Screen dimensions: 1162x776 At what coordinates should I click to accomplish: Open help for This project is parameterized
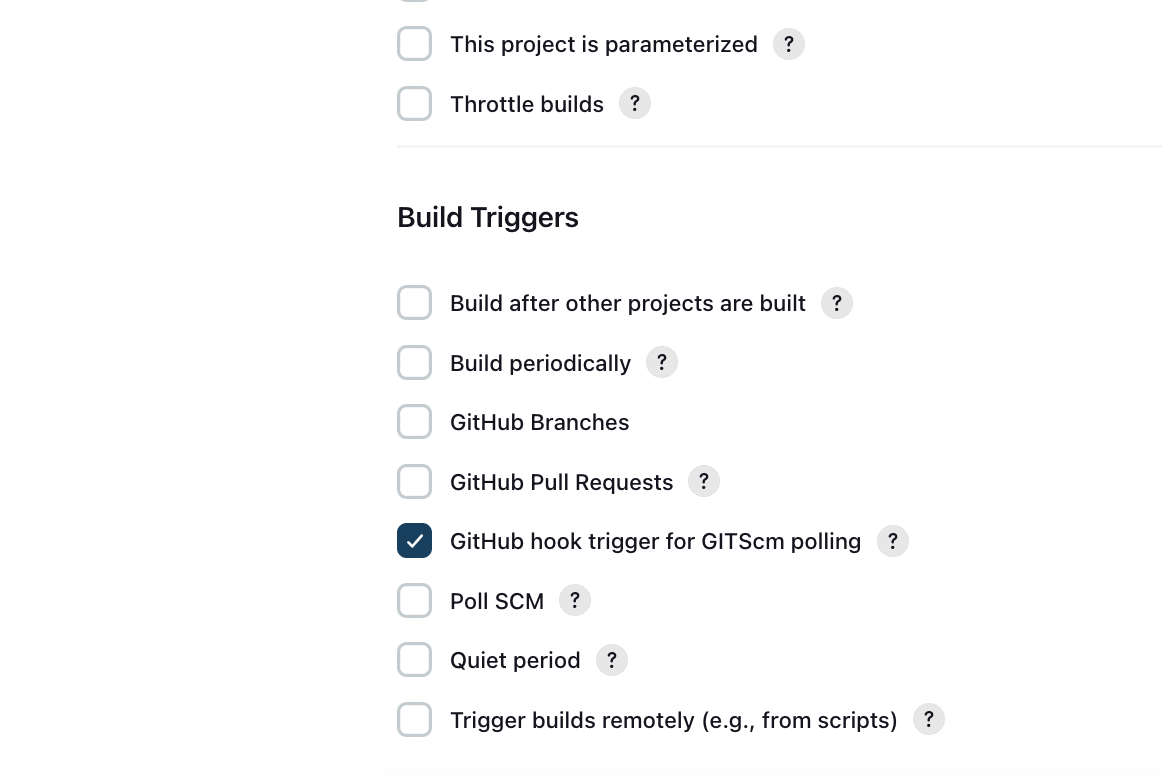point(788,44)
